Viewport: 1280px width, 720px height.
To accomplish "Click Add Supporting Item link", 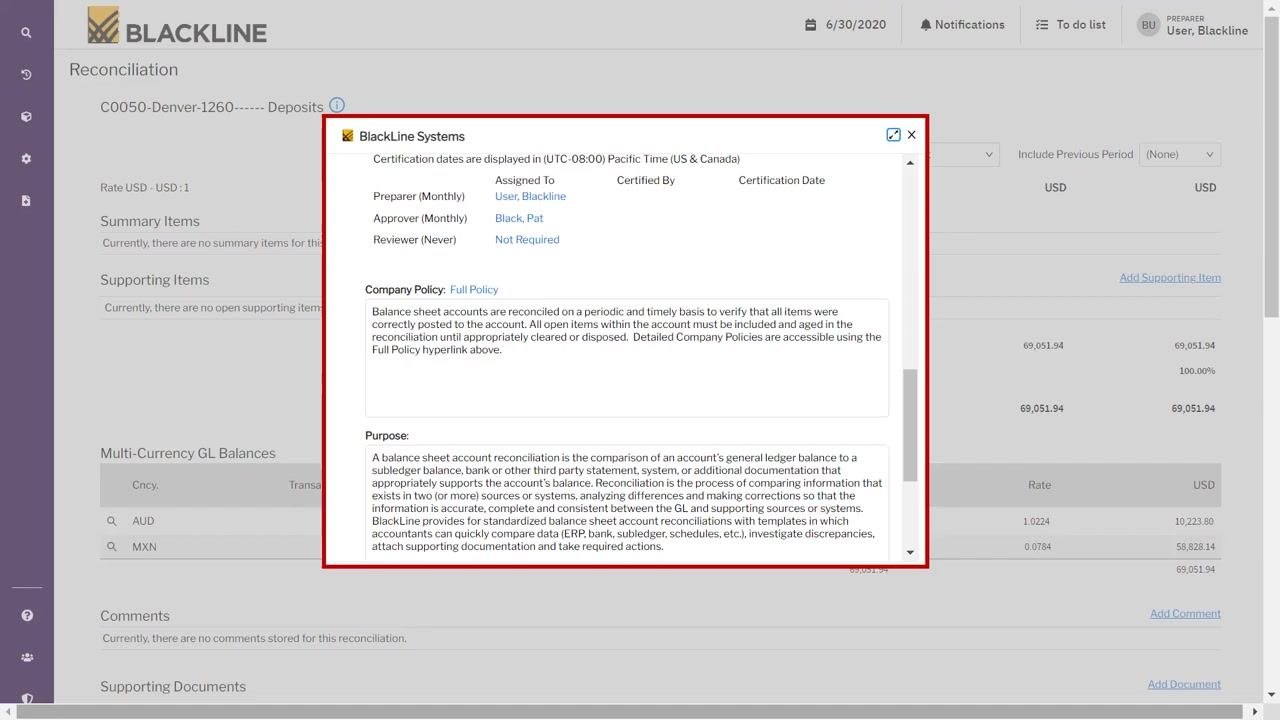I will tap(1170, 278).
